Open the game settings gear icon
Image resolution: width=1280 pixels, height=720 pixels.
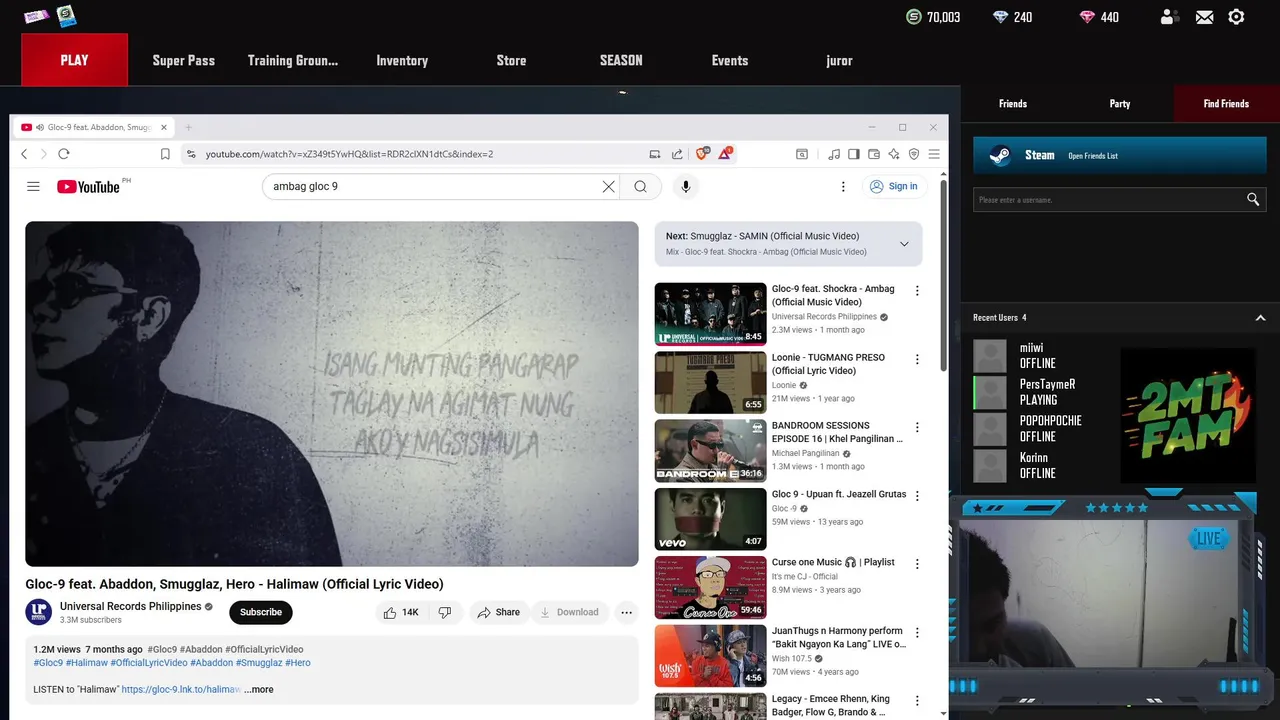tap(1236, 17)
